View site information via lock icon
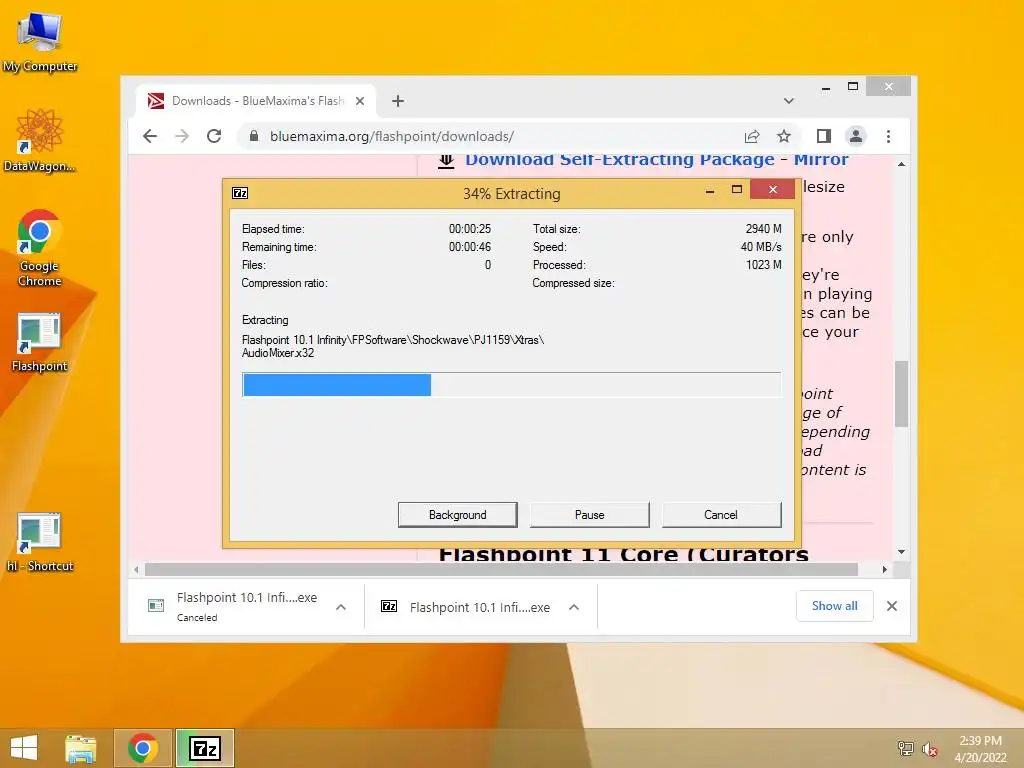The image size is (1024, 768). pos(254,136)
